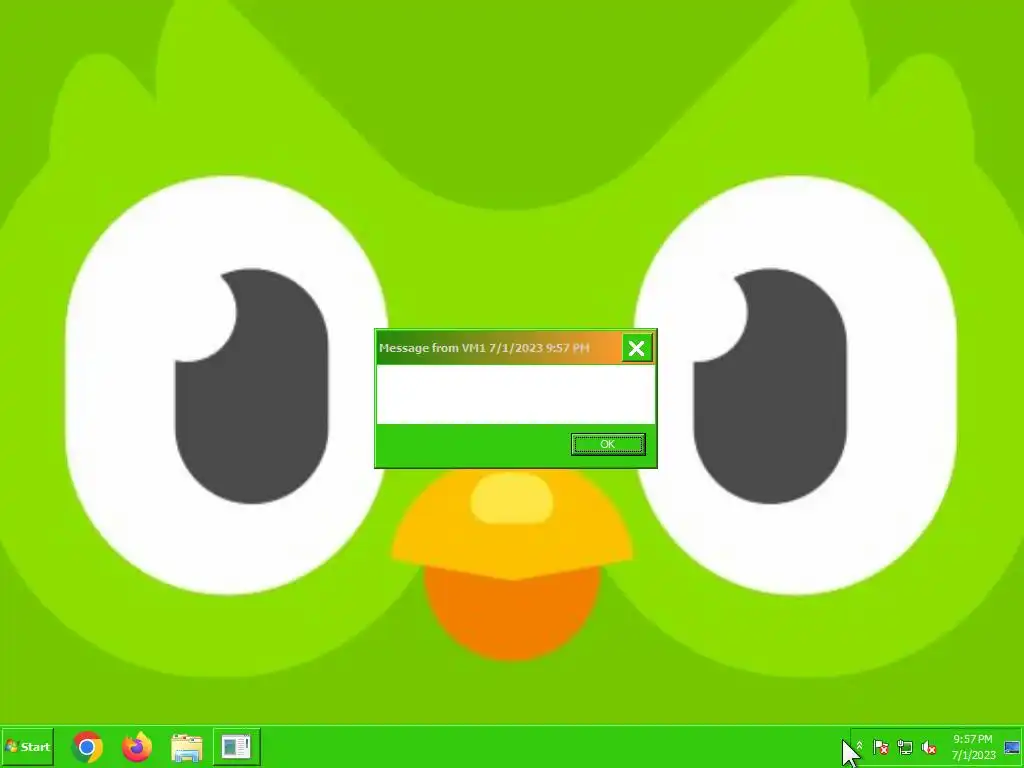Close the Message from VM1 dialog
This screenshot has width=1024, height=768.
637,348
